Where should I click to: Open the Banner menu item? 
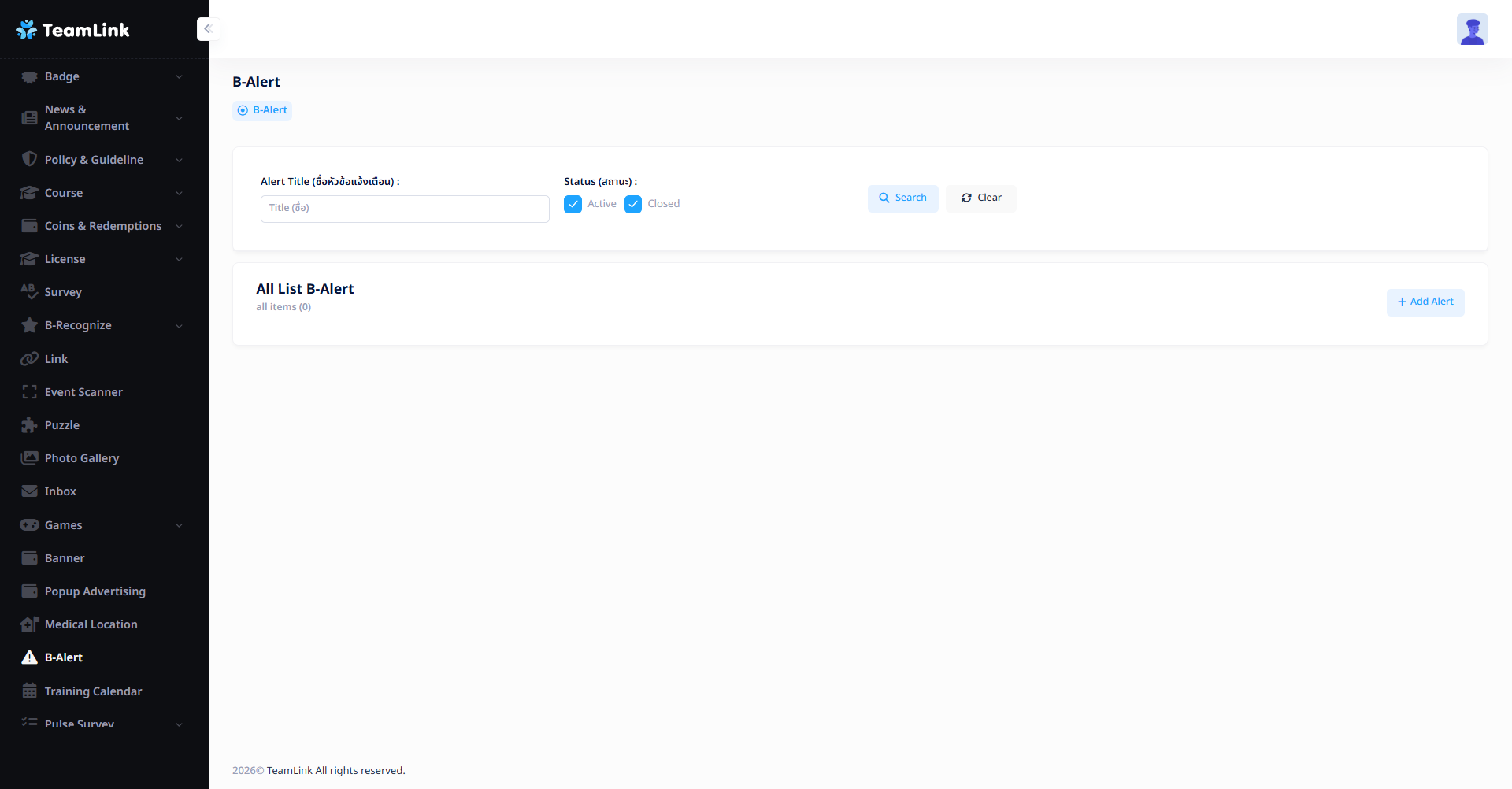[65, 558]
